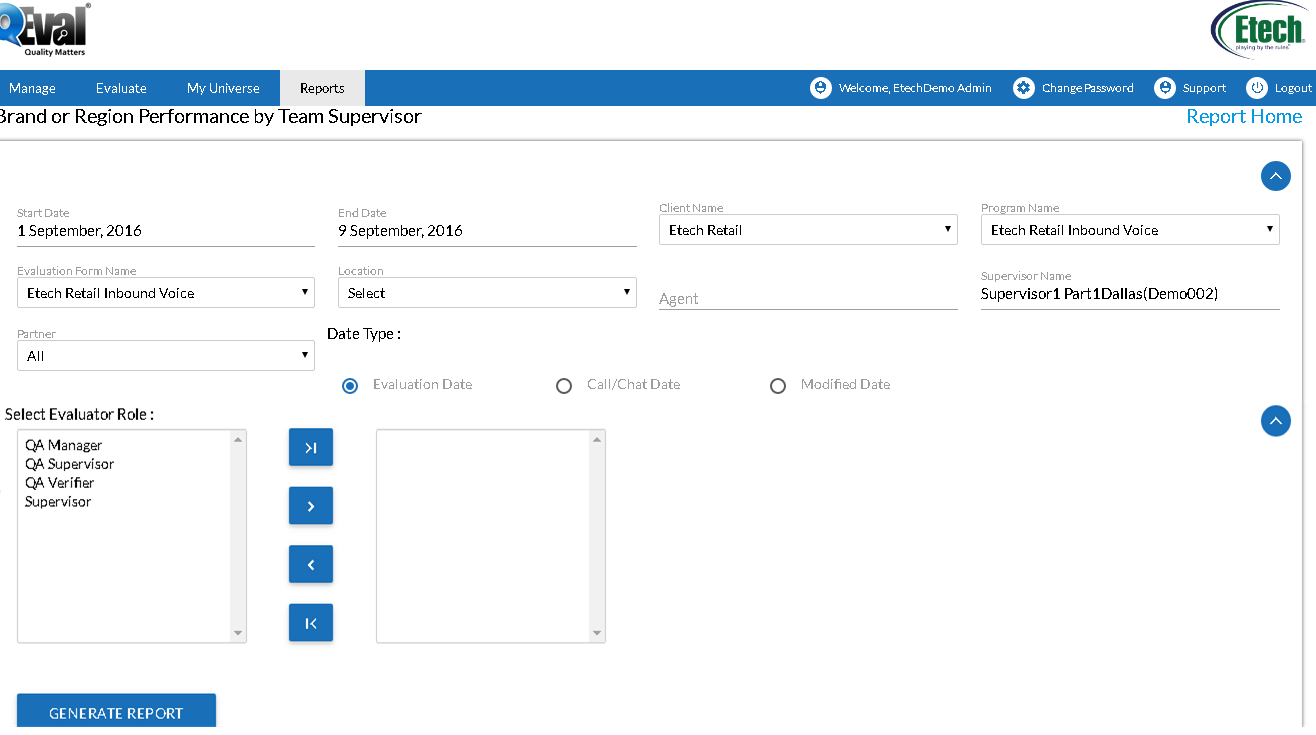
Task: Collapse the Evaluator Role section chevron
Action: coord(1276,421)
